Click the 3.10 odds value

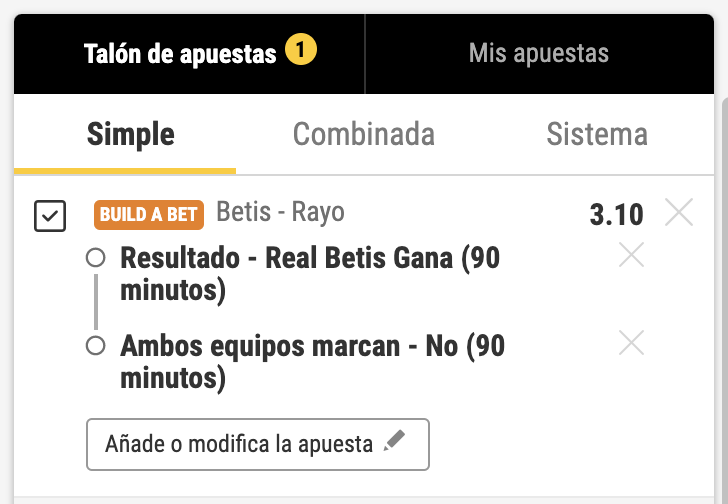[616, 214]
